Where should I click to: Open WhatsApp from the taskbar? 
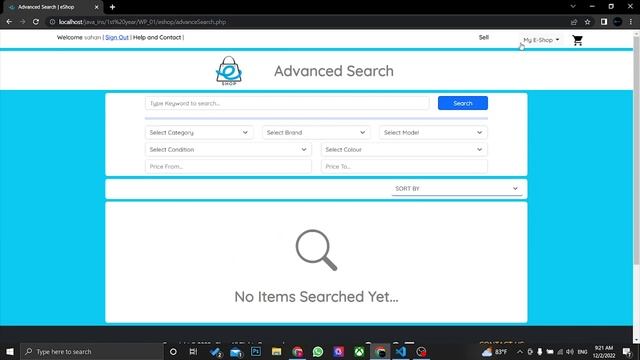(x=318, y=351)
